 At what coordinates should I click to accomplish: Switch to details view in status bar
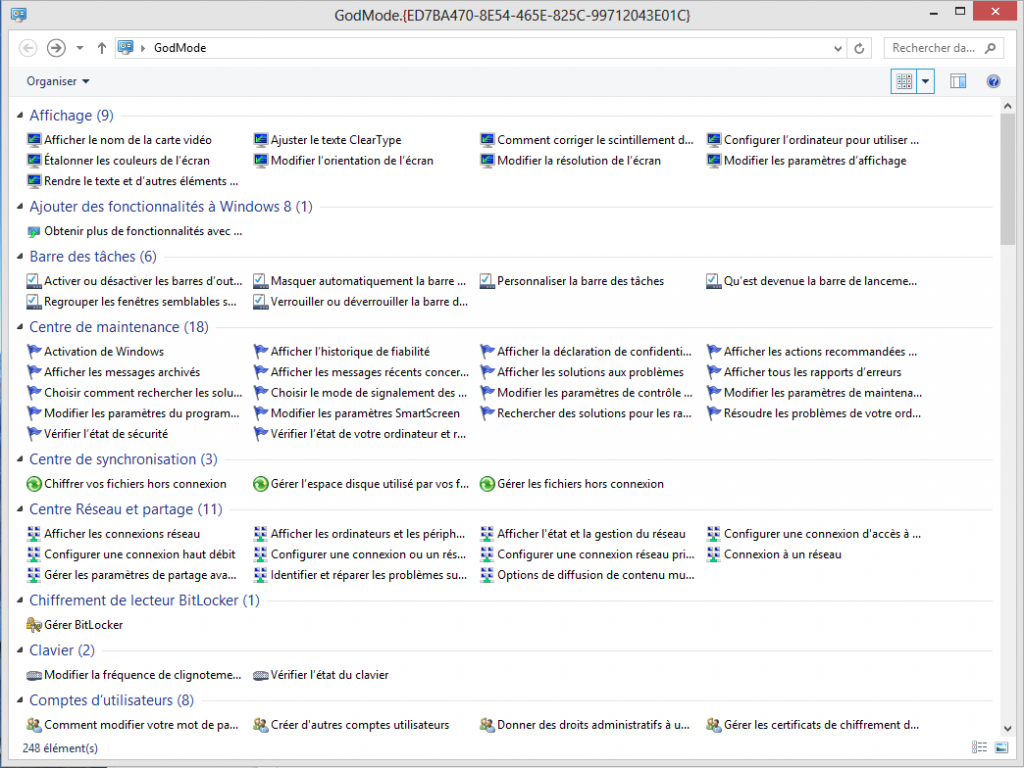tap(979, 747)
